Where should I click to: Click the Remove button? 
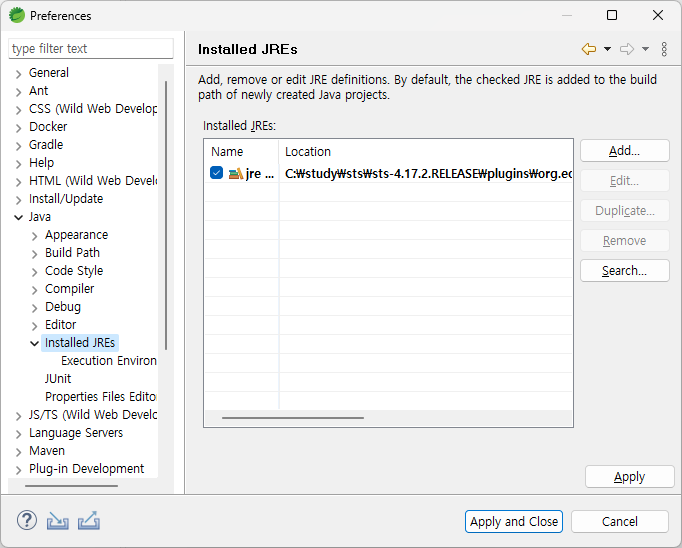click(625, 241)
